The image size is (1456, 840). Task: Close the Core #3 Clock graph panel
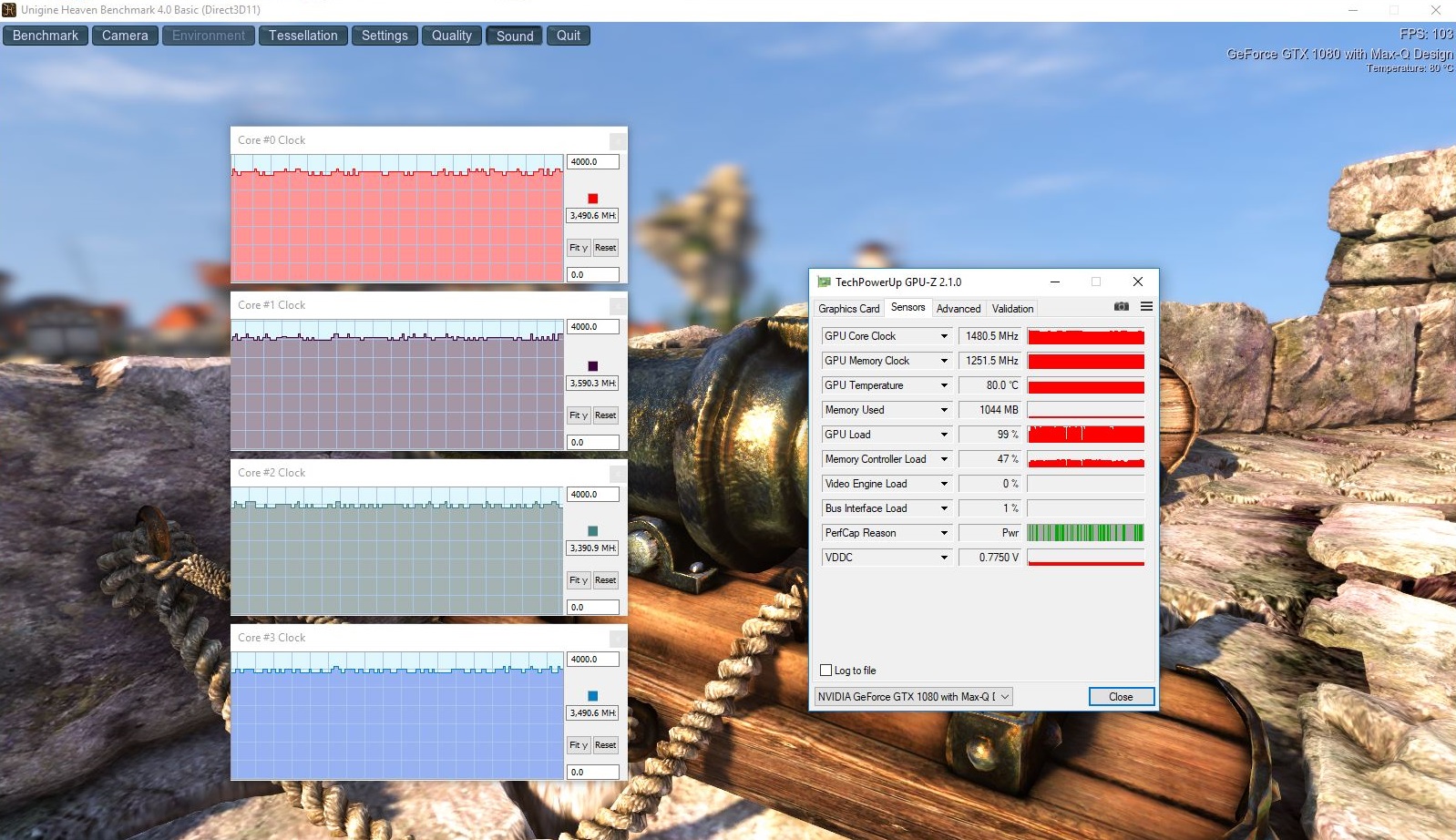618,639
